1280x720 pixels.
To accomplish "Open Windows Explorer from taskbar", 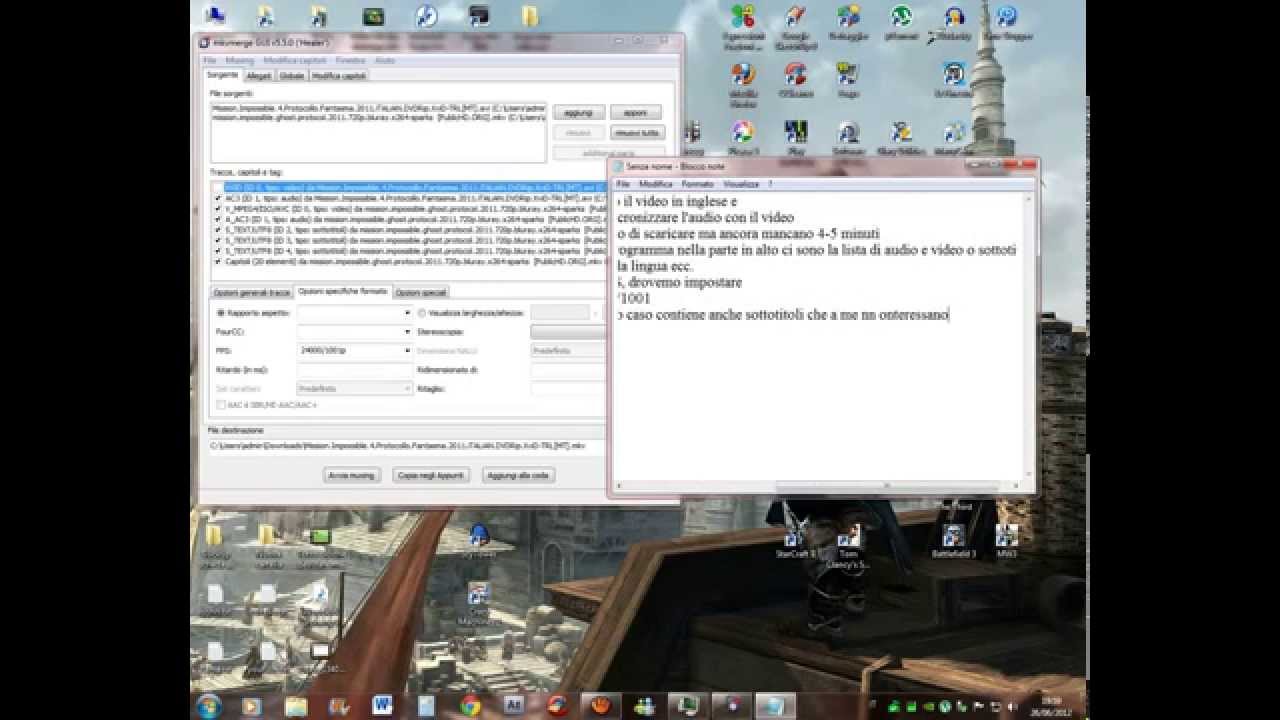I will pos(295,706).
